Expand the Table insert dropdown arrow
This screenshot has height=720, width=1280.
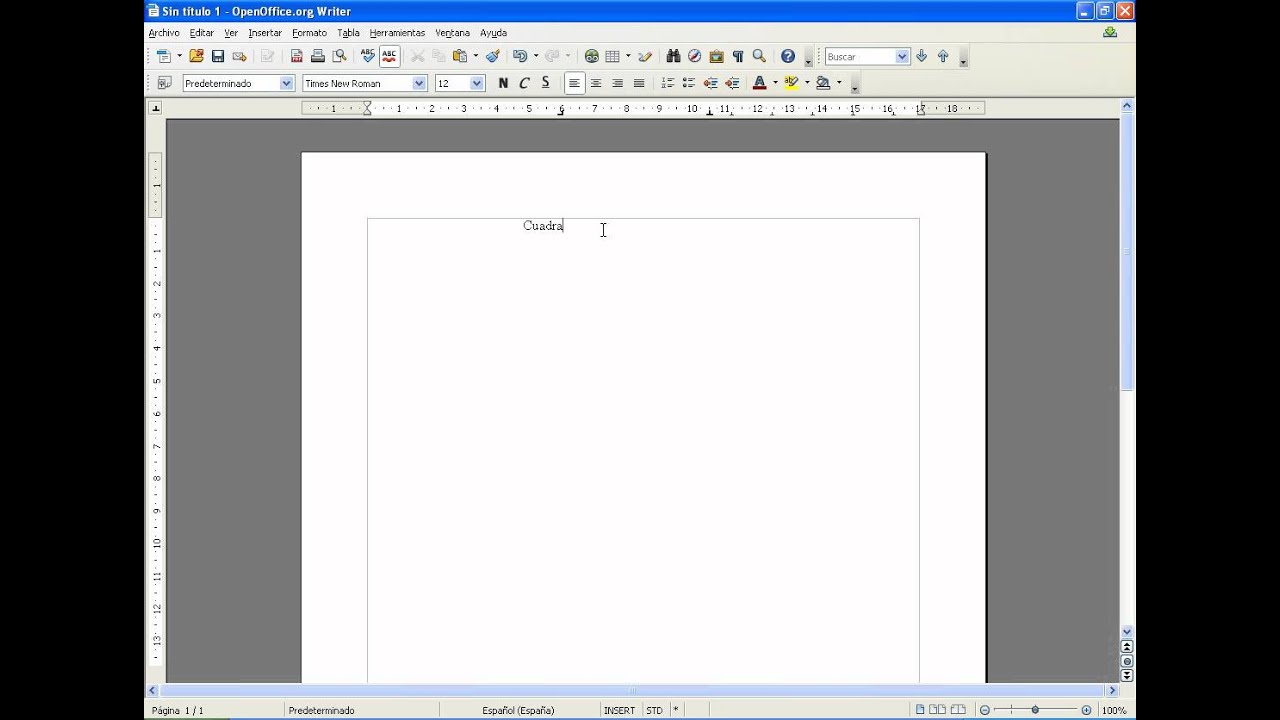(628, 57)
